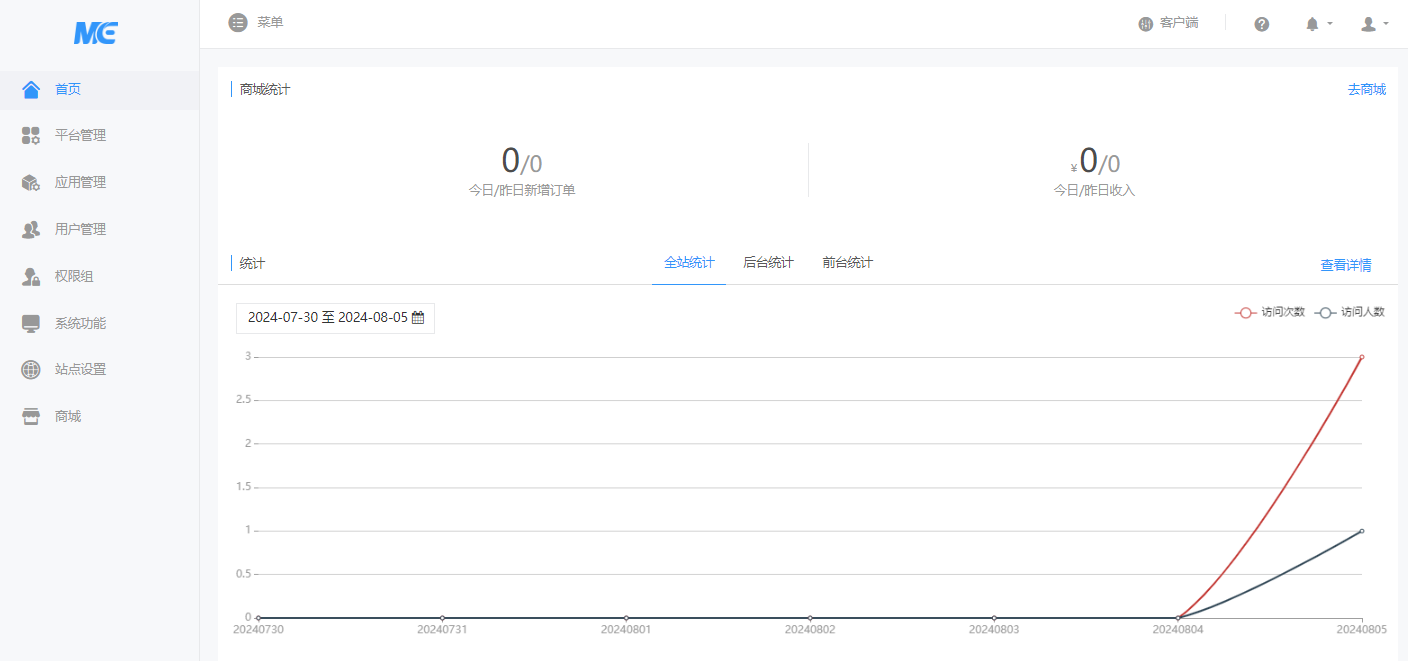Open 平台管理 via its grid icon
1408x661 pixels.
31,136
